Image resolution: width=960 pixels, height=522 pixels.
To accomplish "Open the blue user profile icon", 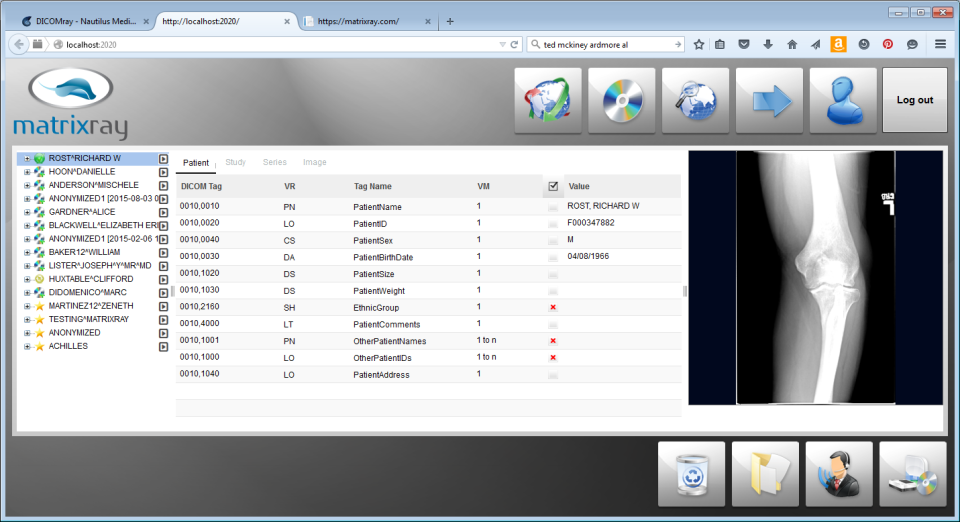I will click(x=843, y=100).
